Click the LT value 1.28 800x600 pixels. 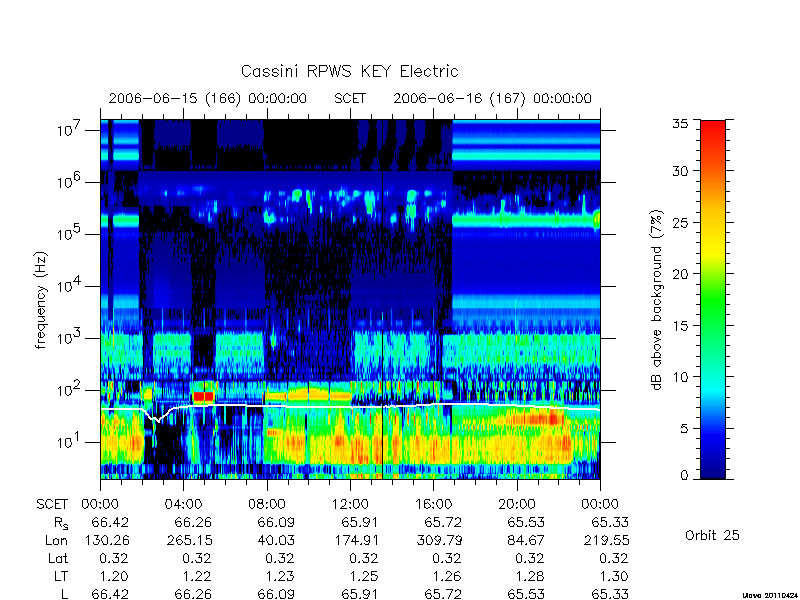coord(529,576)
